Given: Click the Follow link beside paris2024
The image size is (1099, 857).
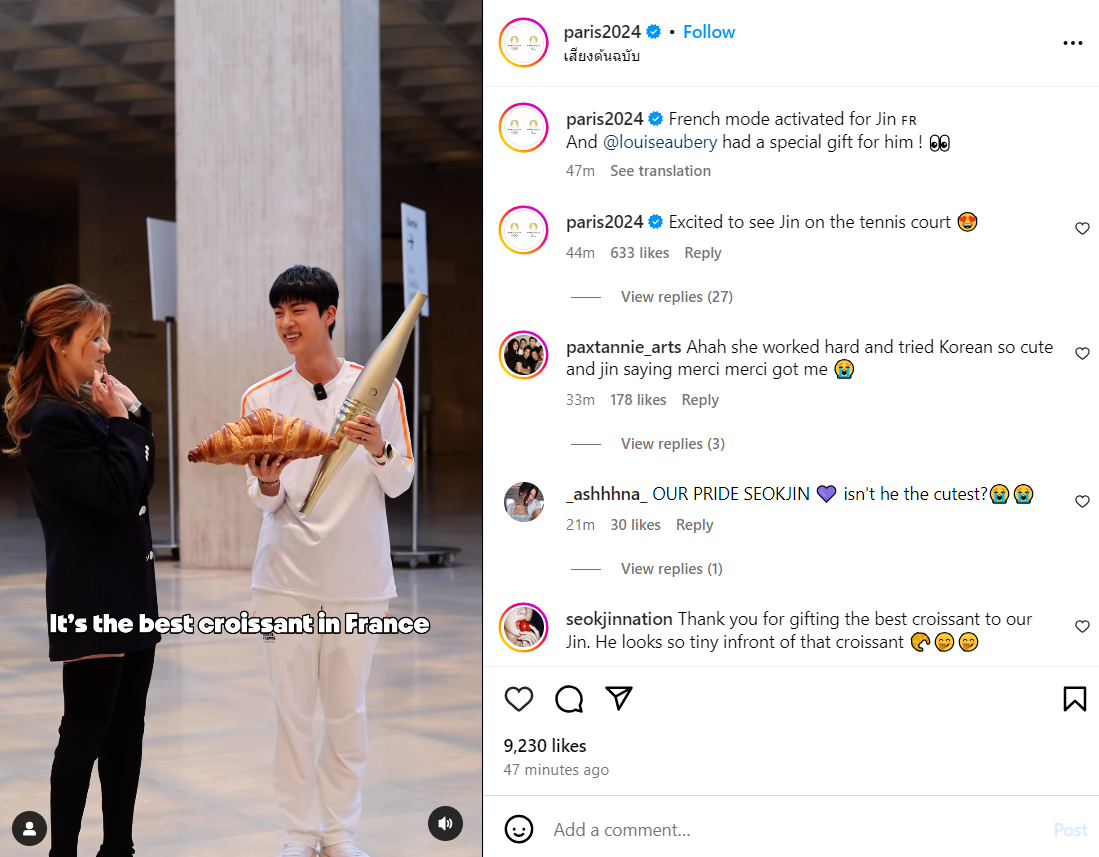Looking at the screenshot, I should coord(709,32).
